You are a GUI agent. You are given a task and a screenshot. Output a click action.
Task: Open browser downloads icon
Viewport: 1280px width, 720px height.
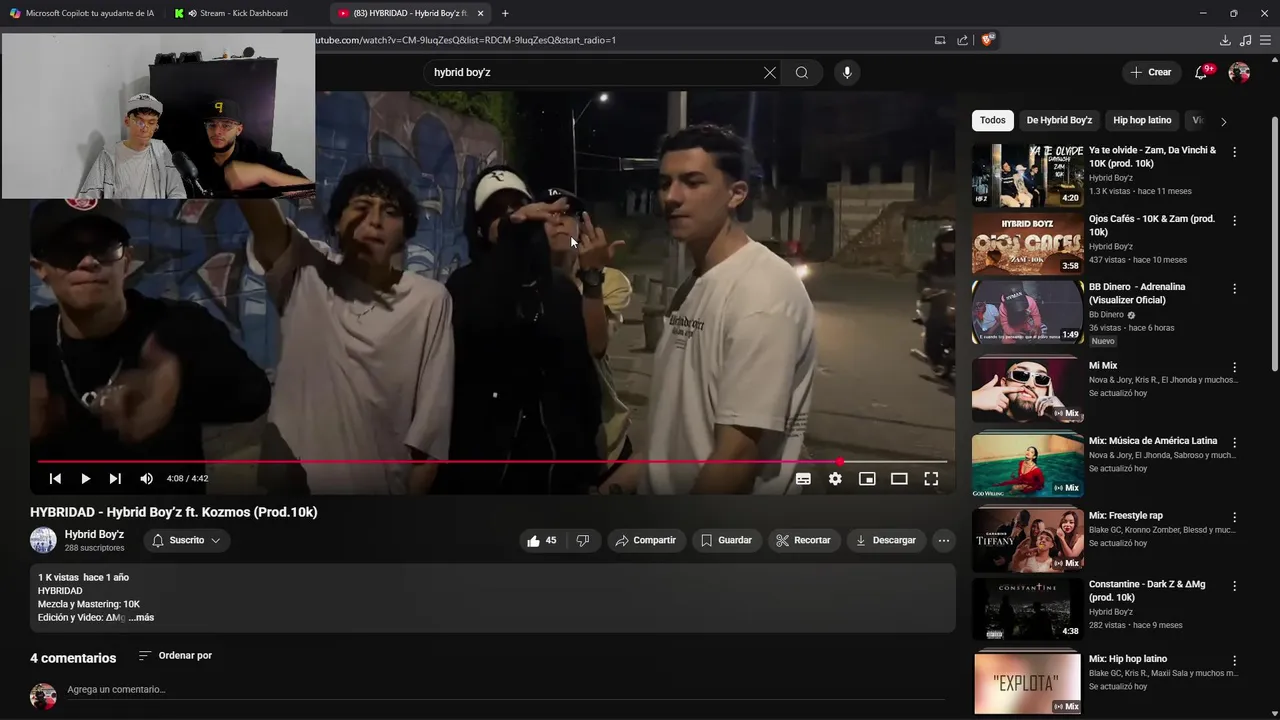[x=1225, y=40]
